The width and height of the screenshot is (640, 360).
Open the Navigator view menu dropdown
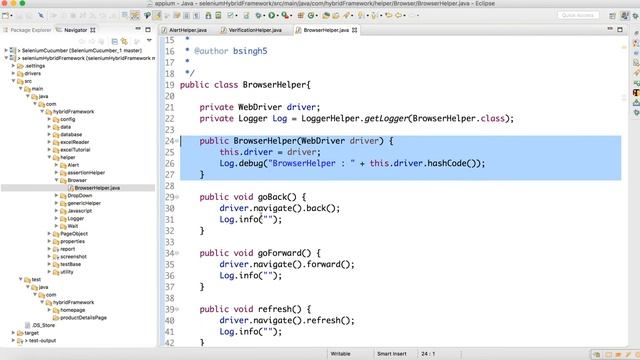click(149, 41)
